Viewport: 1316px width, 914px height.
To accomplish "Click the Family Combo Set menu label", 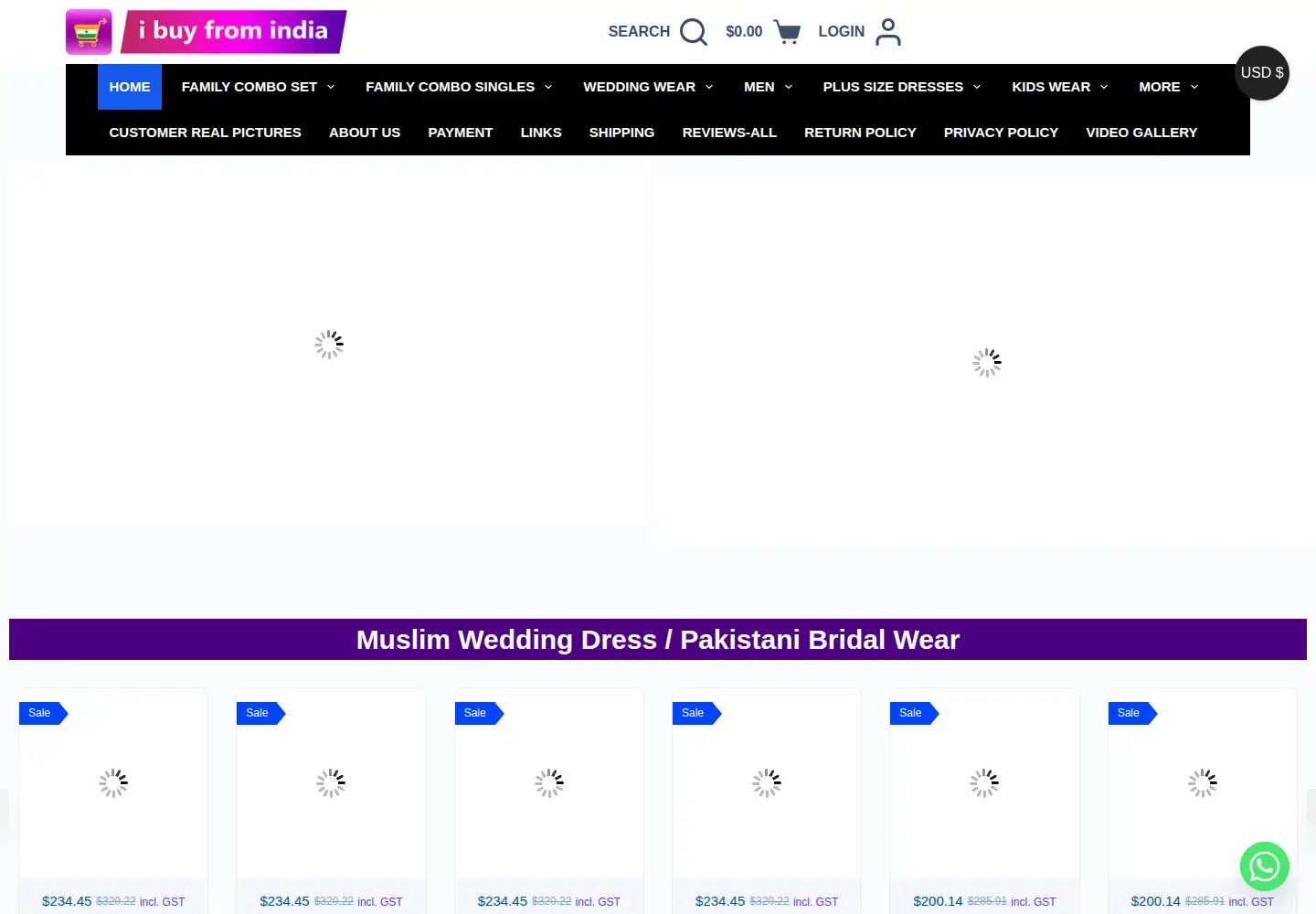I will coord(249,87).
